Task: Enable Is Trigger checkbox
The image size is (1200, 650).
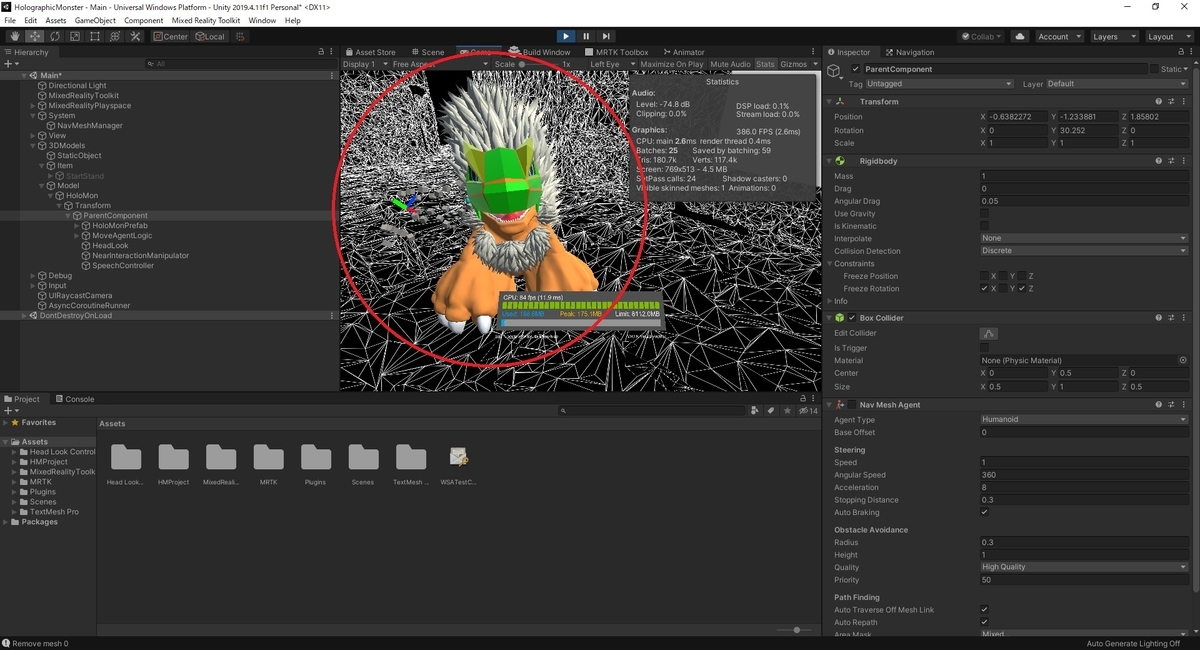Action: tap(984, 348)
